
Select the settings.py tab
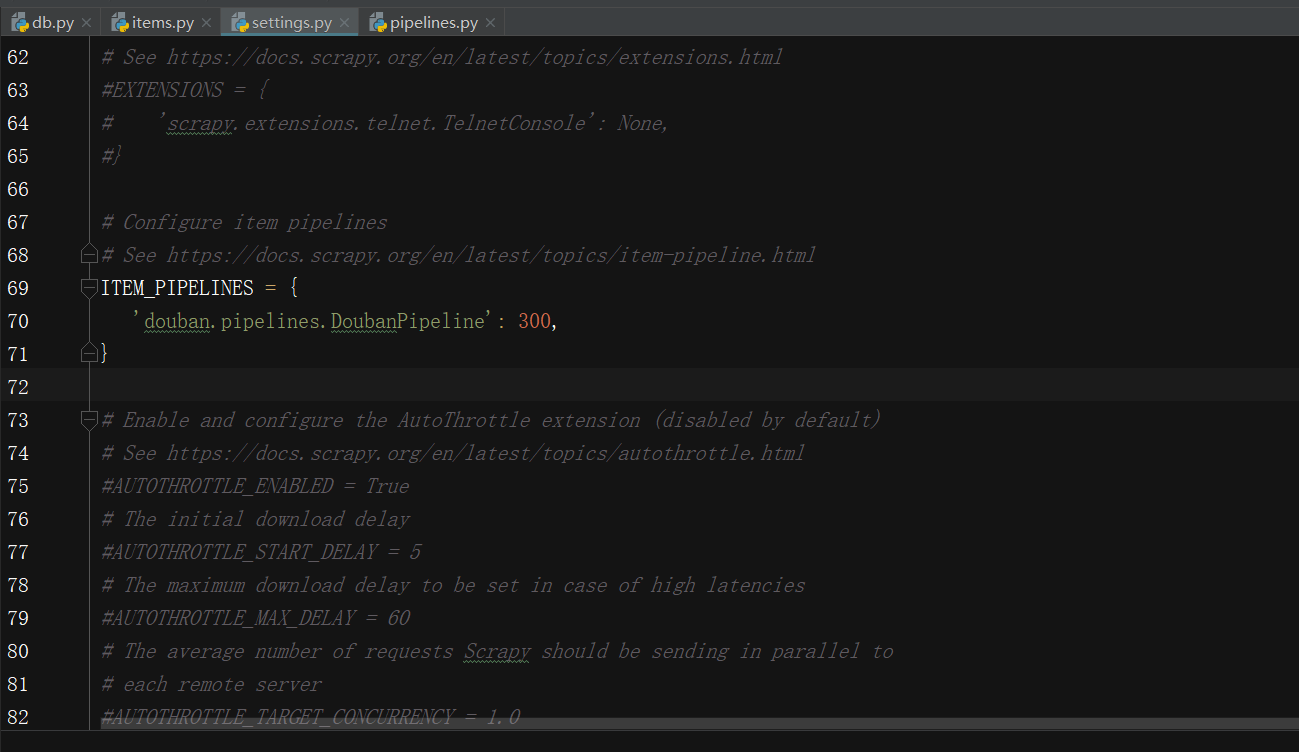coord(292,22)
